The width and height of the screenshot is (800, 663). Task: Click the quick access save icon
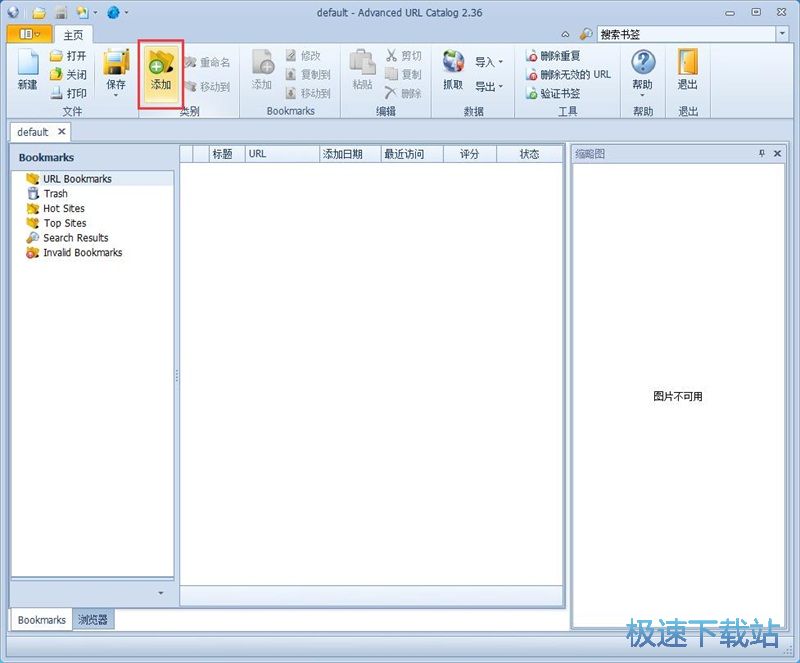[61, 12]
